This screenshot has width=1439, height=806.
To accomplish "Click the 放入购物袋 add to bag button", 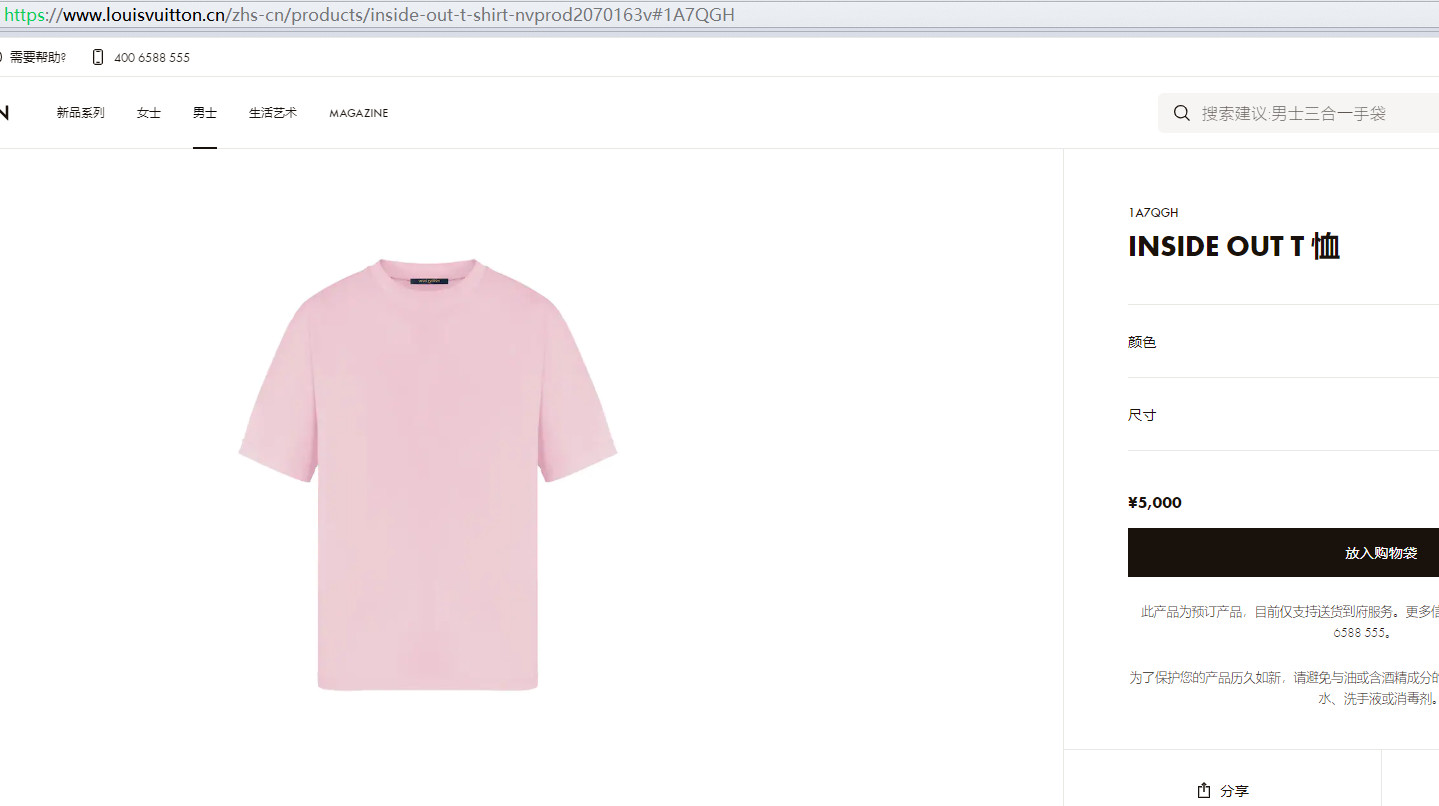I will [1283, 552].
